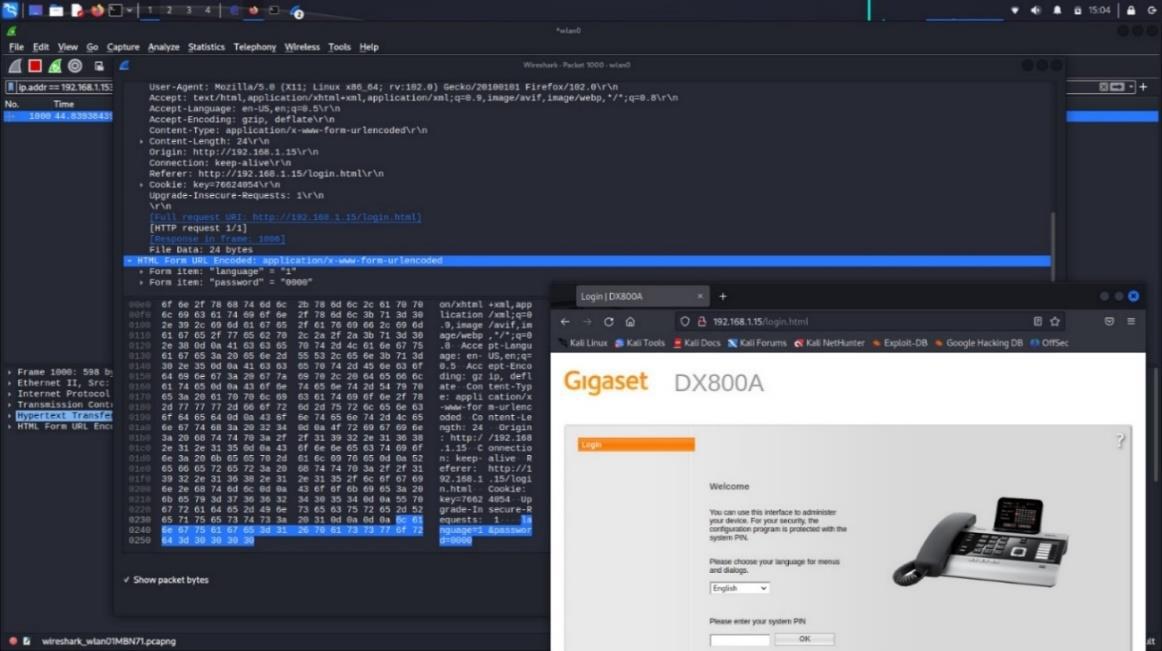Bookmark page with the star icon
Viewport: 1162px width, 651px height.
pos(1055,322)
